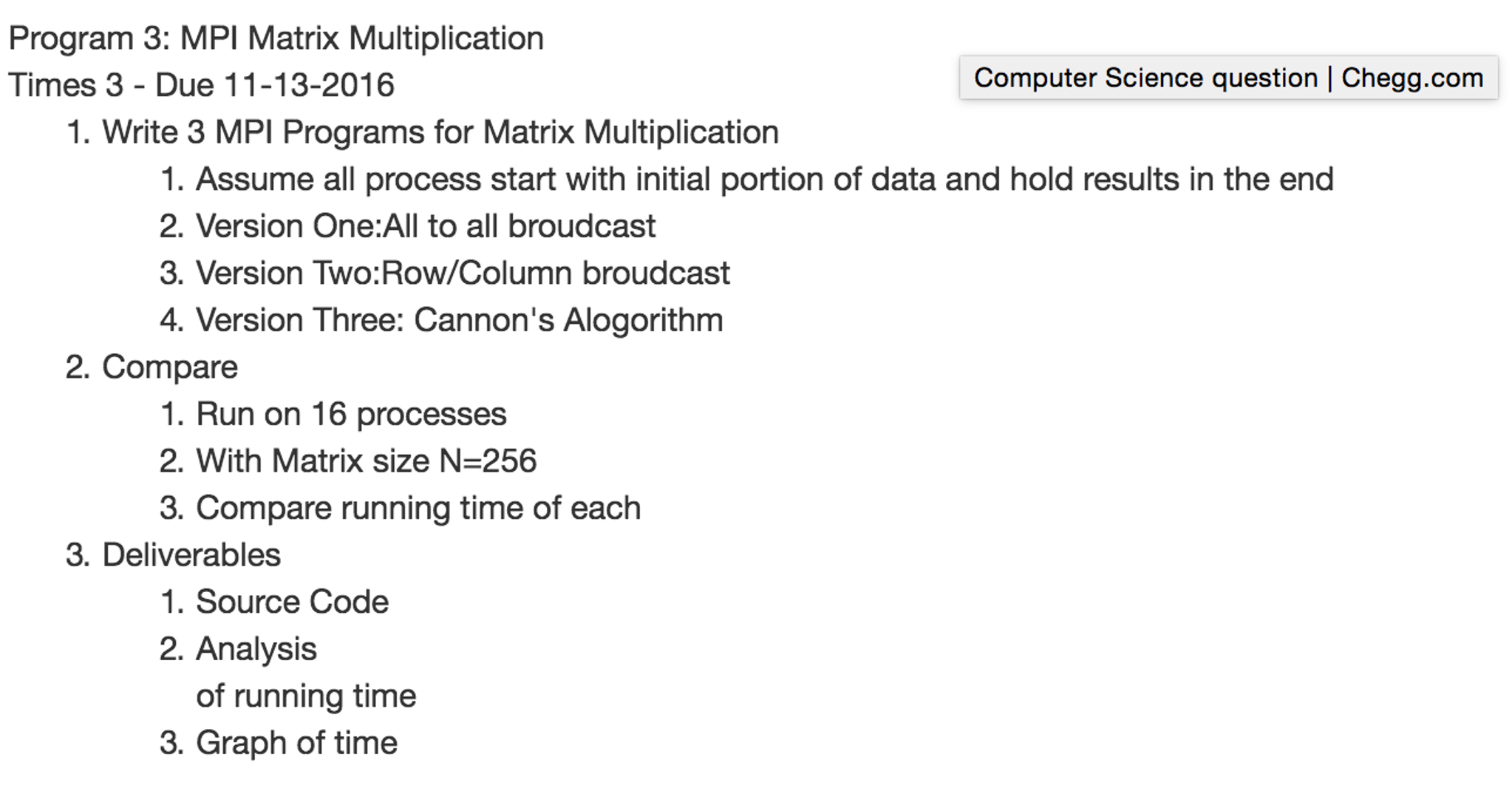Viewport: 1512px width, 808px height.
Task: Click 'Version One:All to all broudcast'
Action: tap(426, 226)
